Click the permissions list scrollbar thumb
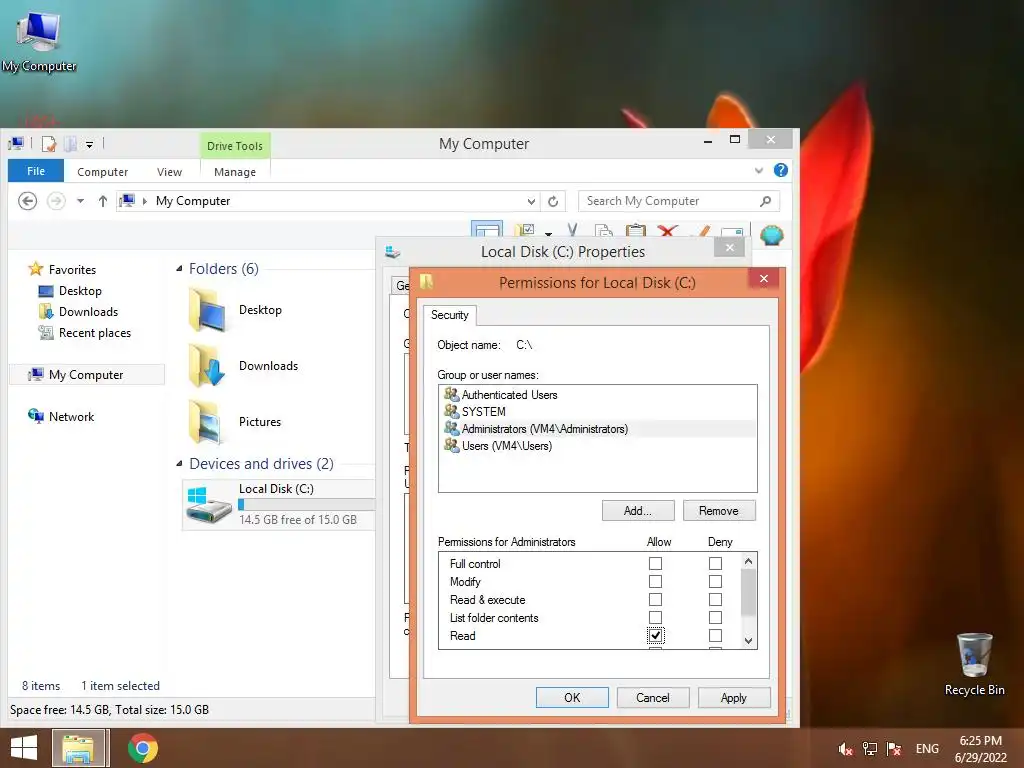The height and width of the screenshot is (768, 1024). [748, 592]
